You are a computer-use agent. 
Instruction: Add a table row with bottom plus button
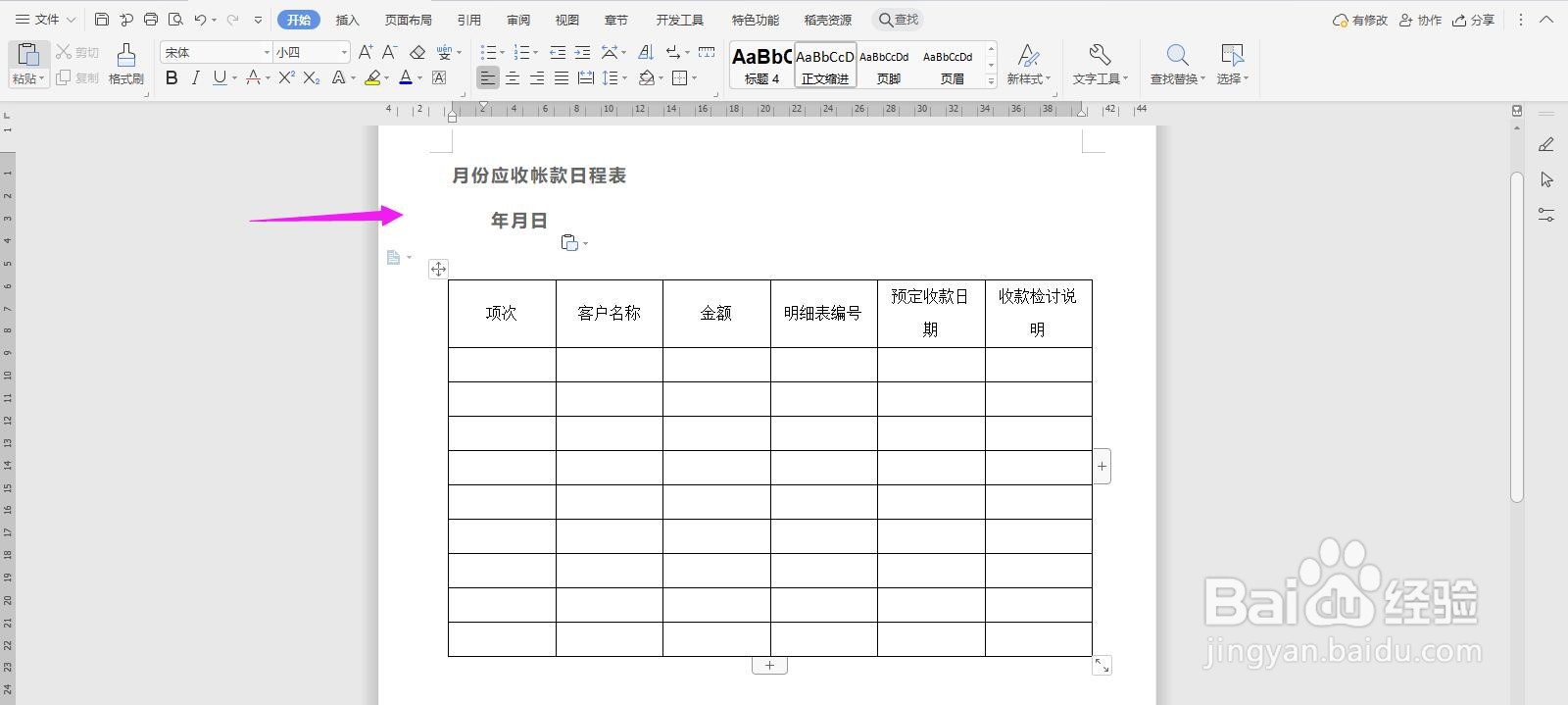pyautogui.click(x=769, y=666)
